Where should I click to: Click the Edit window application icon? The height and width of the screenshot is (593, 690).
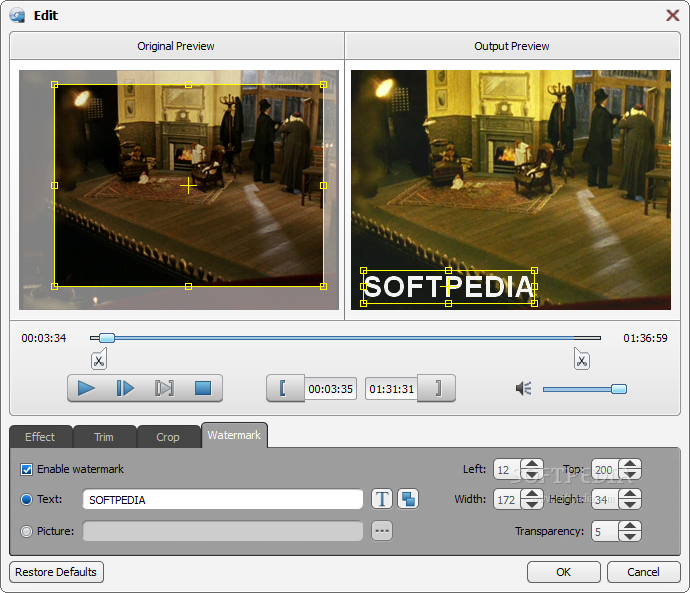click(18, 16)
